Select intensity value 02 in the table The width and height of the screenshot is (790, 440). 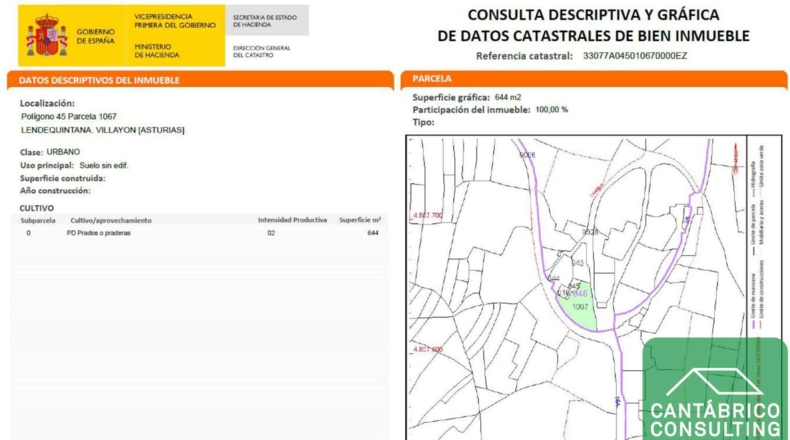pos(271,233)
